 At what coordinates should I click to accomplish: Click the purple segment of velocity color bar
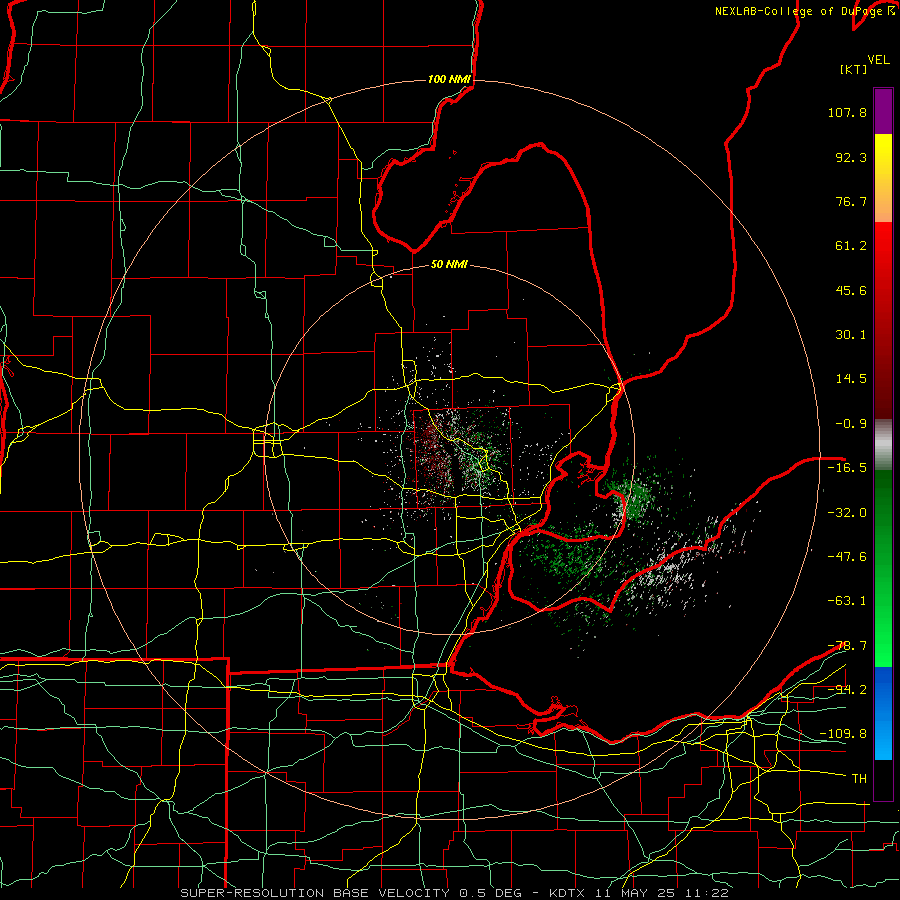pyautogui.click(x=883, y=112)
